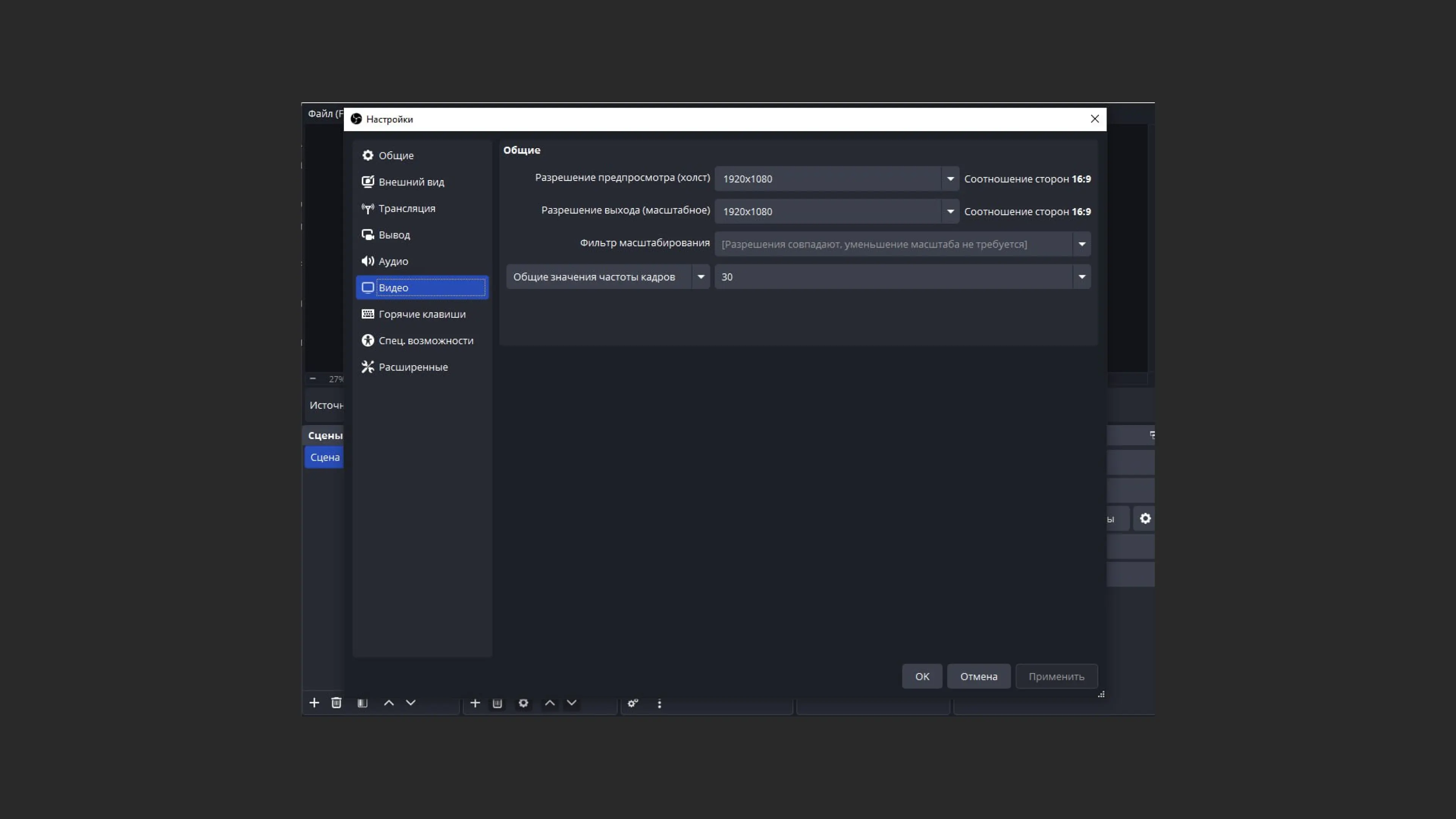Select the Сцена item in scenes list
The image size is (1456, 819).
[325, 457]
